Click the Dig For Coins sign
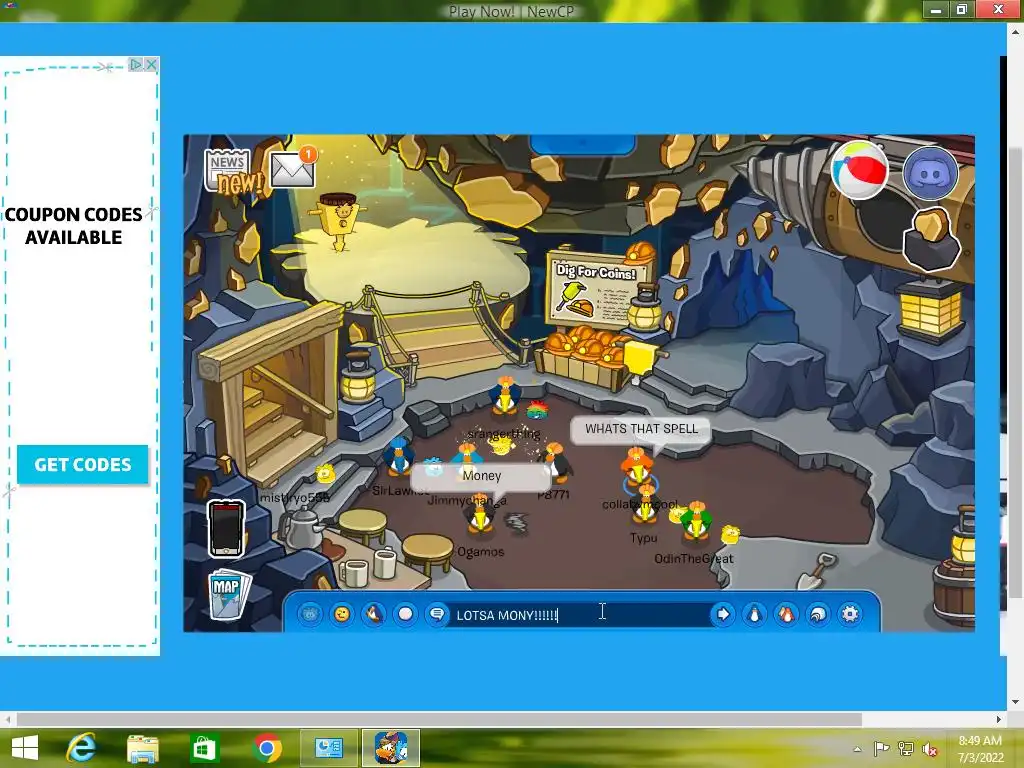 (x=598, y=291)
